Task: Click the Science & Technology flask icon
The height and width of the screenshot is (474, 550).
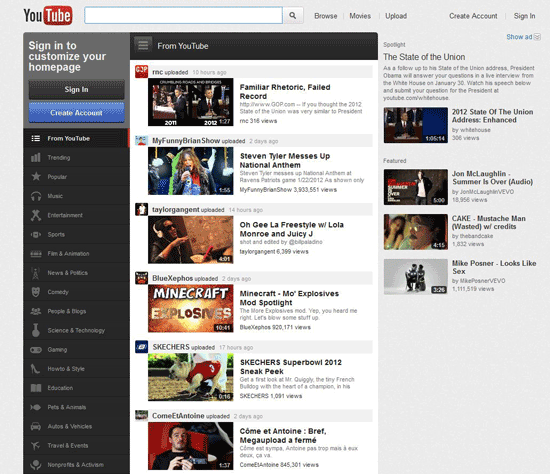Action: (36, 330)
